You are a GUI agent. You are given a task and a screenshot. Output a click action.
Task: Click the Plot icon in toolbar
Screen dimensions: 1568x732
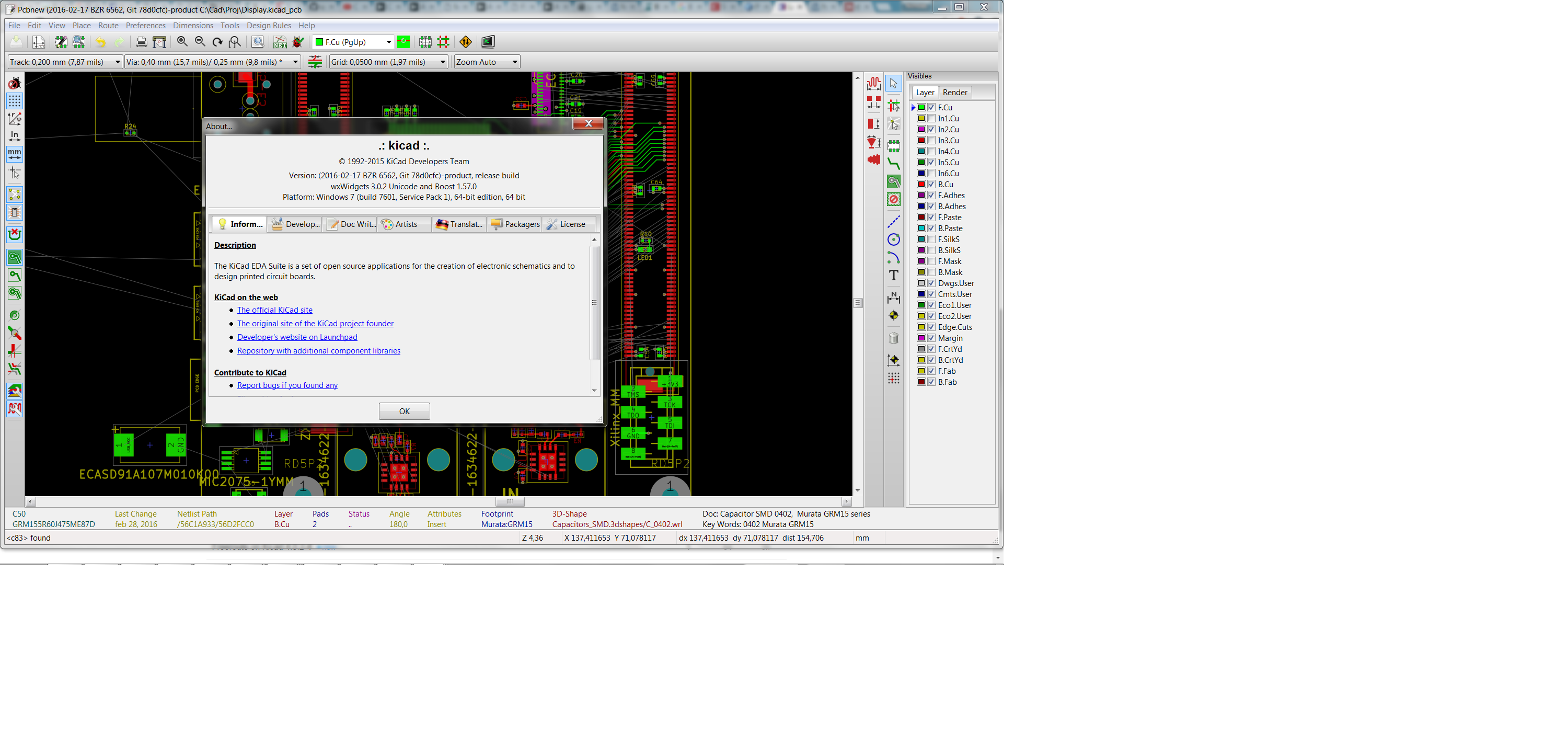click(x=159, y=42)
